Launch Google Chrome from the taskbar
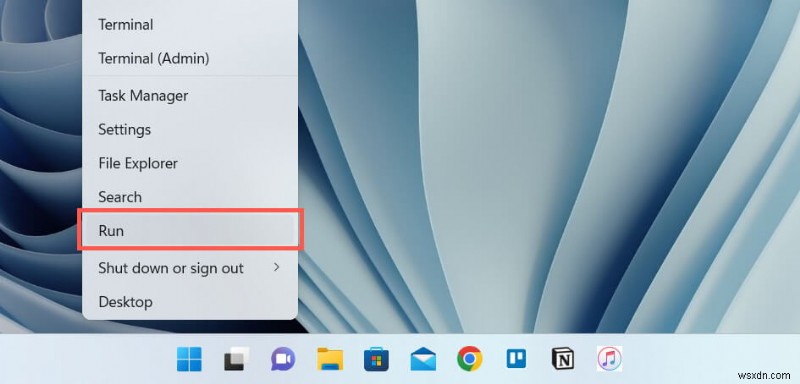The height and width of the screenshot is (384, 800). pyautogui.click(x=470, y=359)
